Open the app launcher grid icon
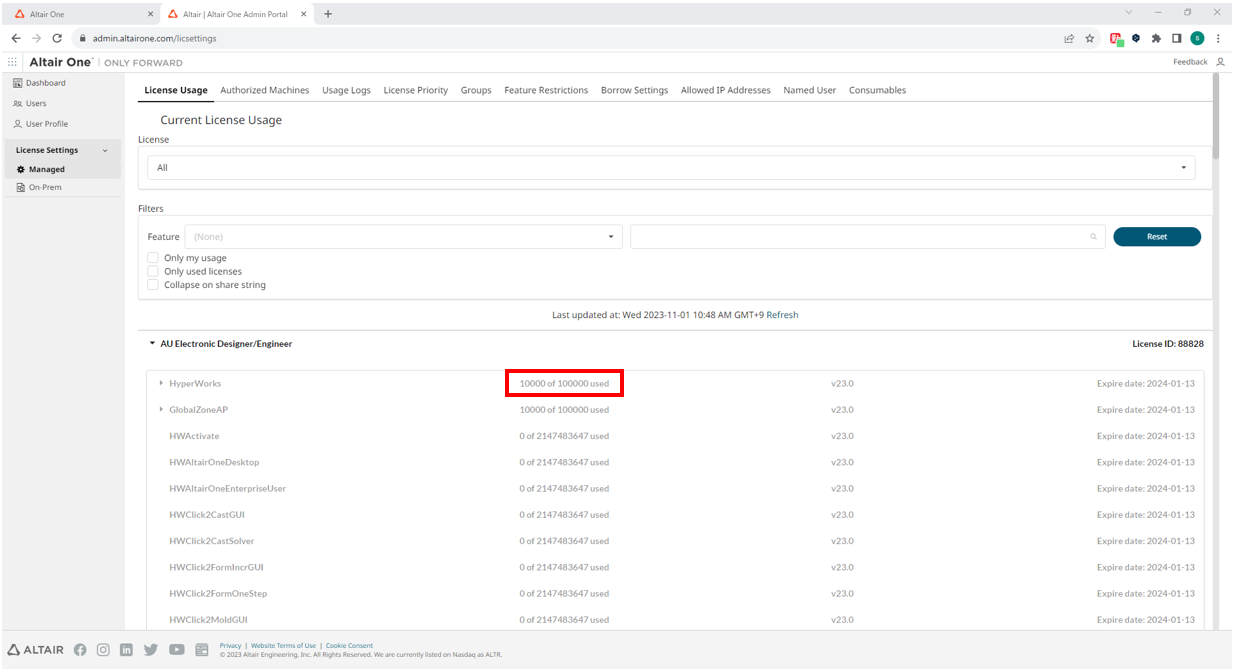 pyautogui.click(x=12, y=62)
